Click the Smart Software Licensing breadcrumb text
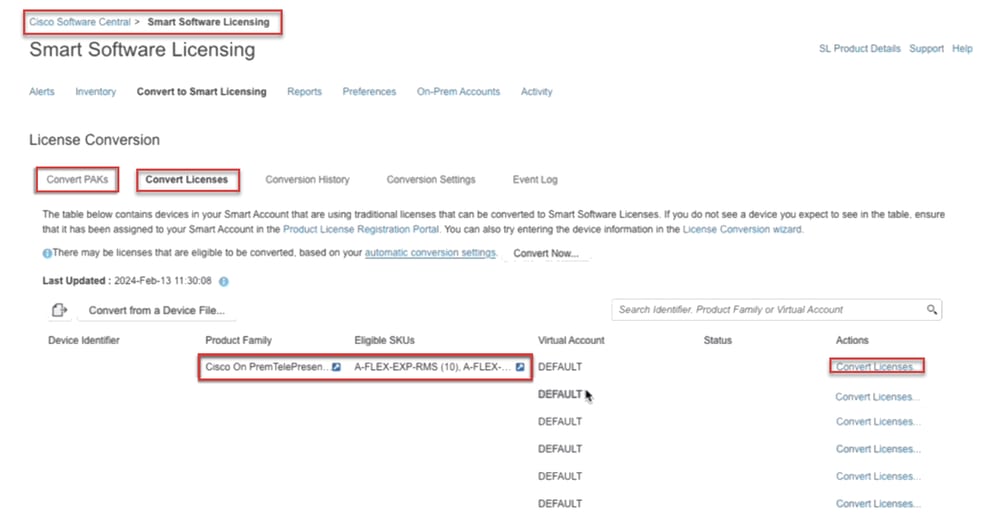 coord(209,22)
